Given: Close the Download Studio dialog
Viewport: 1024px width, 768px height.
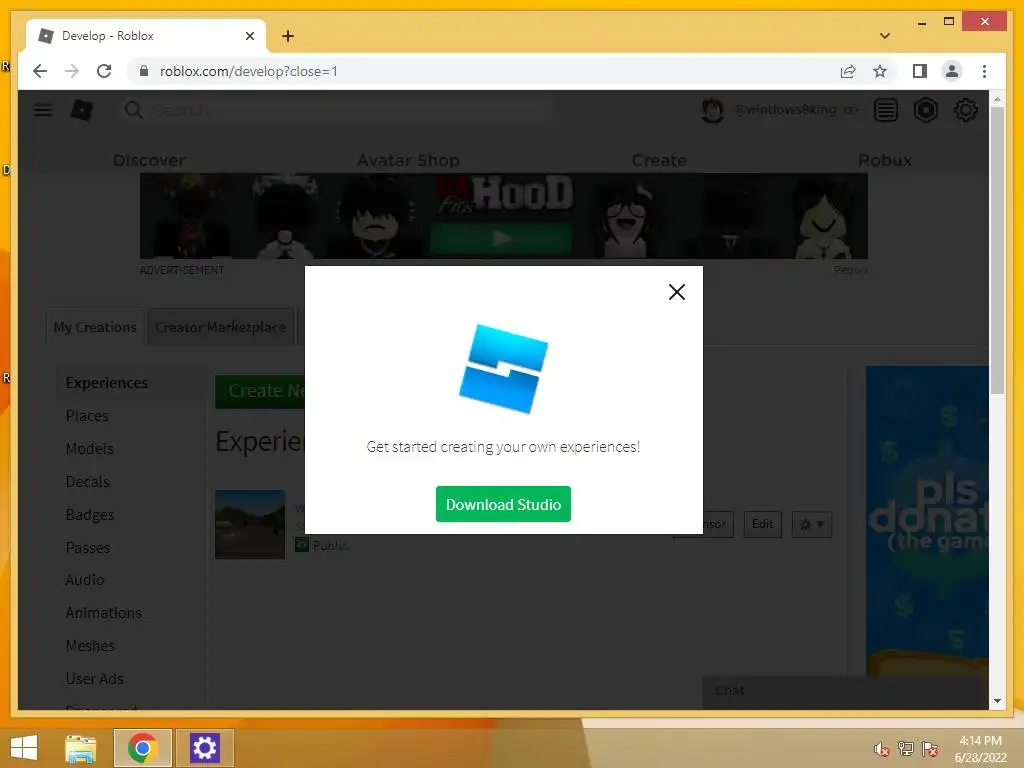Looking at the screenshot, I should pyautogui.click(x=677, y=292).
